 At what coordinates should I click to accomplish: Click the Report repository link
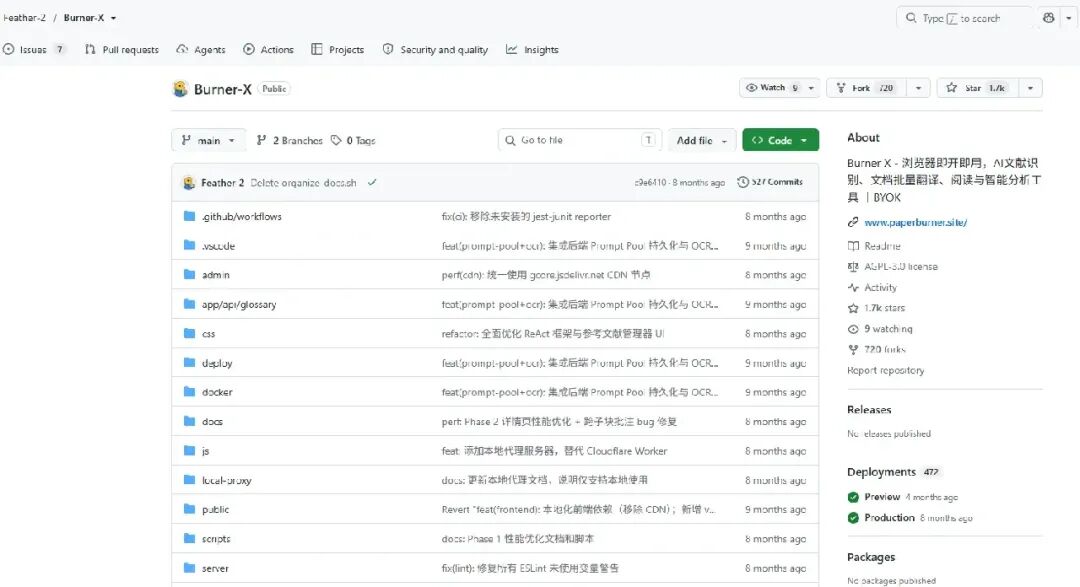886,371
